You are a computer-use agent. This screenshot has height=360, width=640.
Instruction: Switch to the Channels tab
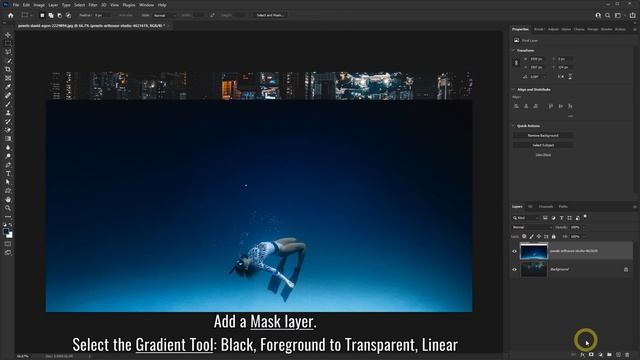click(546, 207)
